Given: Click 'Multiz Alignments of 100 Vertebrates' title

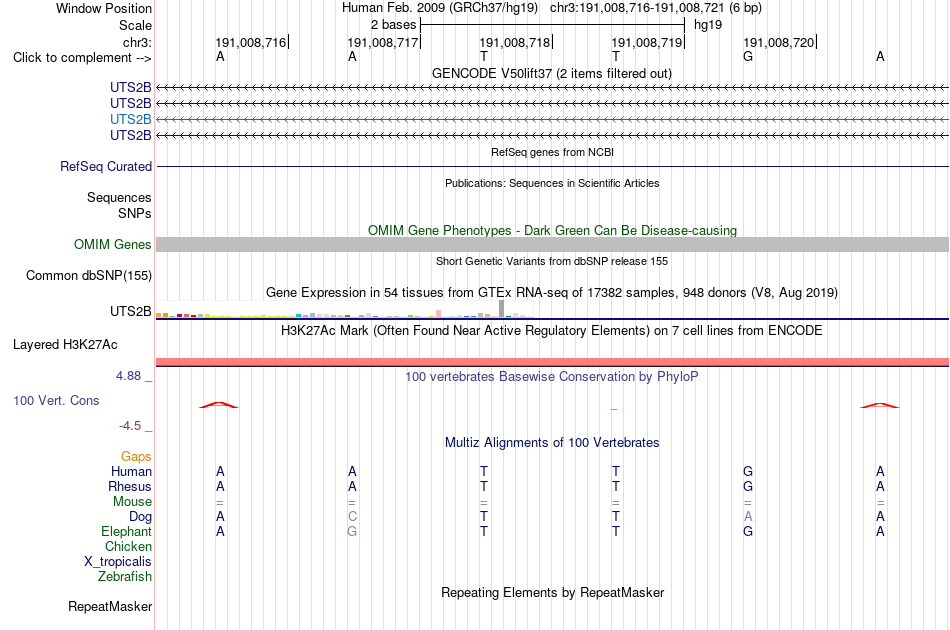Looking at the screenshot, I should [x=552, y=443].
